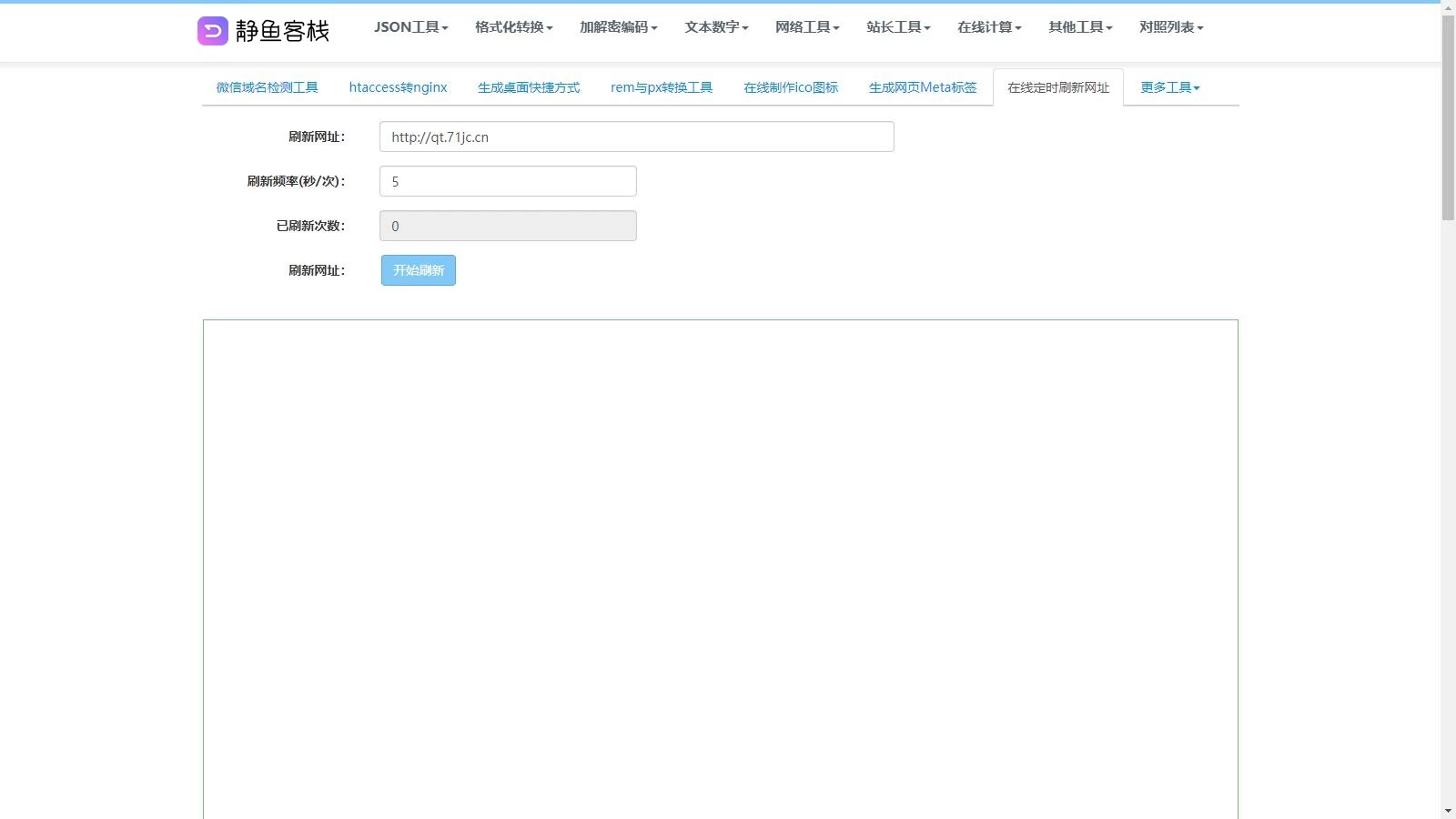Screen dimensions: 1456x819
Task: Switch to the 生成网页Meta标签 tab
Action: (x=923, y=87)
